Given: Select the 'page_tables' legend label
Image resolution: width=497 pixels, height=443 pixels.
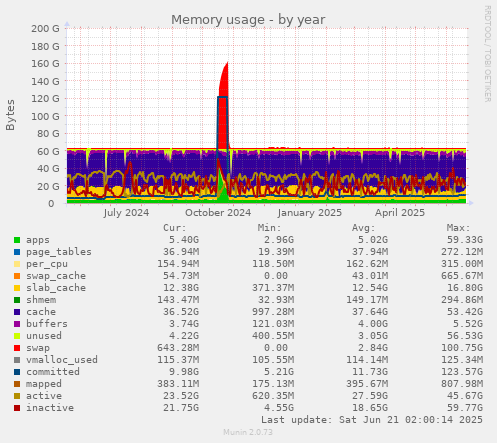Looking at the screenshot, I should coord(59,252).
